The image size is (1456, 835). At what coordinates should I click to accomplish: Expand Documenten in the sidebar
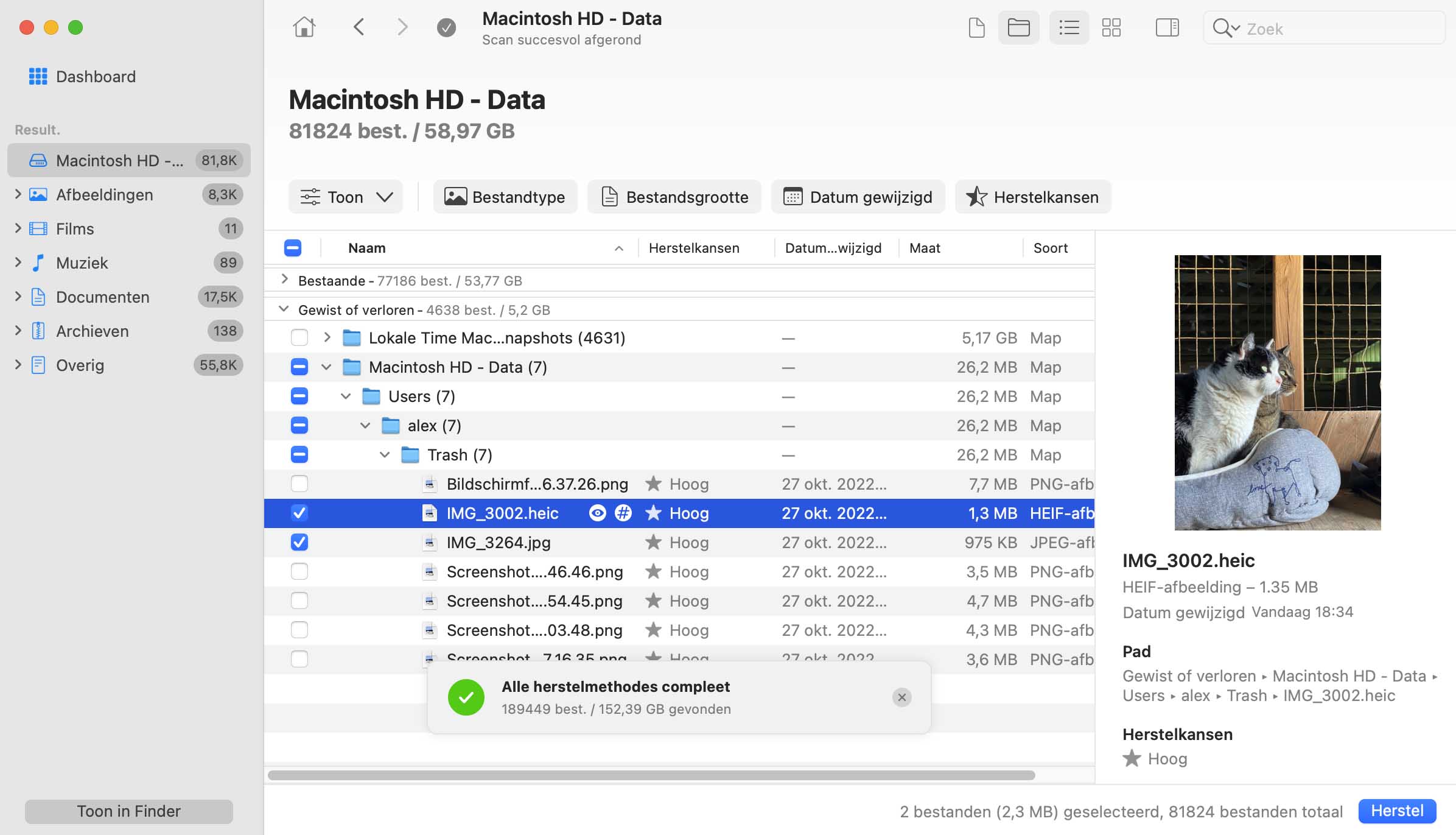point(18,296)
